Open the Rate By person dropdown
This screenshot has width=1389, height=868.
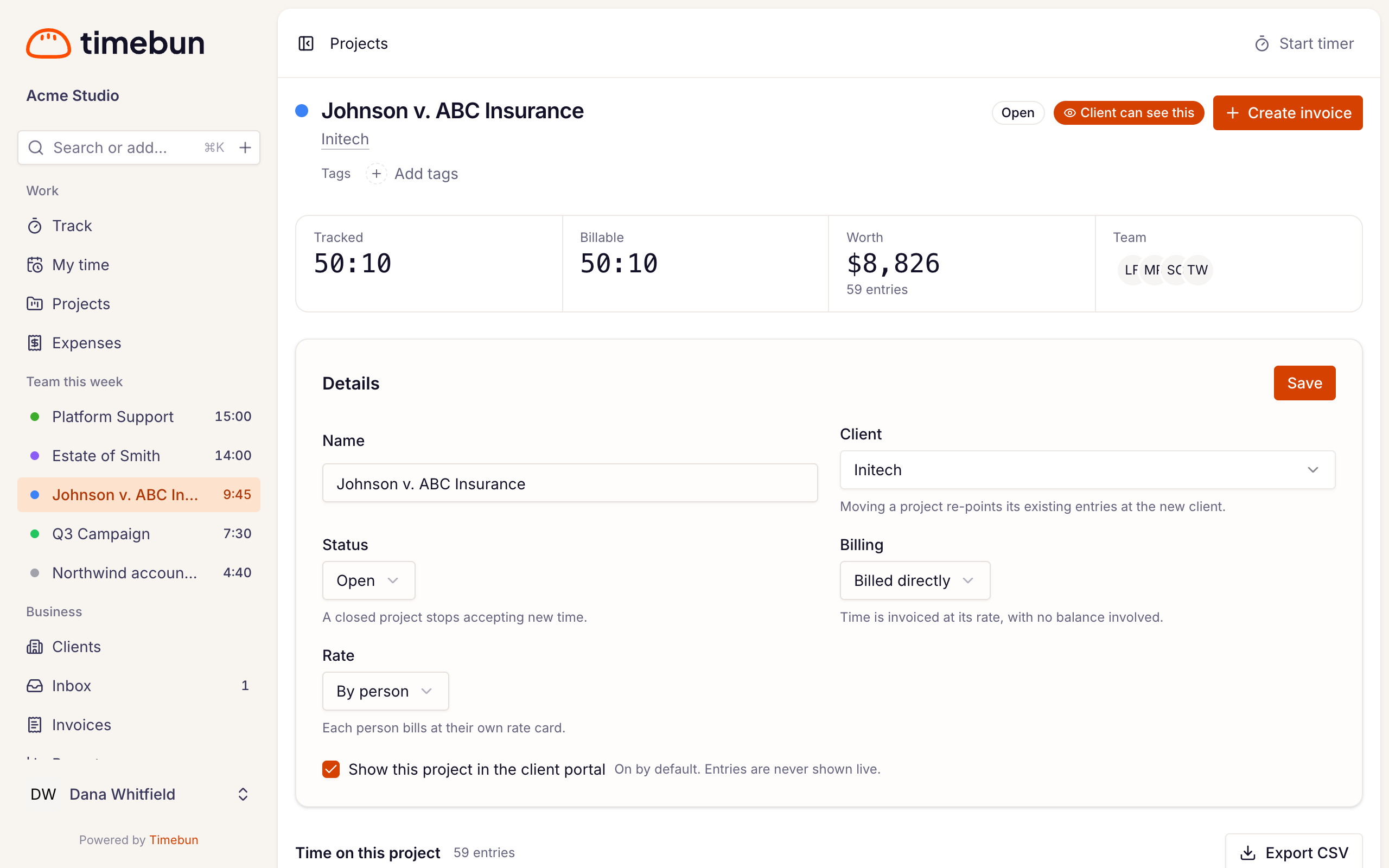click(x=385, y=691)
